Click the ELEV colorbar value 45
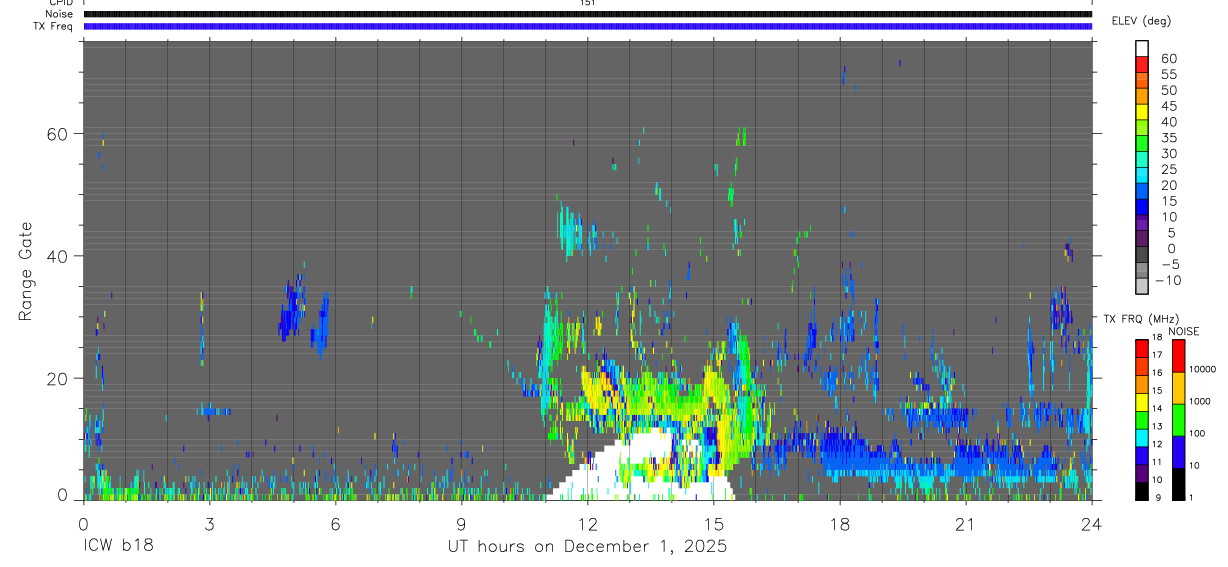This screenshot has height=567, width=1228. (1167, 106)
